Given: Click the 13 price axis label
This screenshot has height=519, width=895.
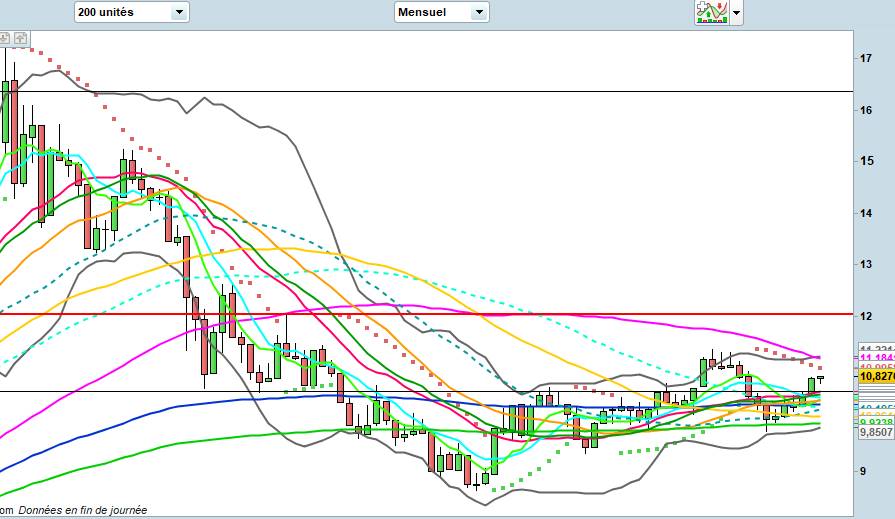Looking at the screenshot, I should [x=866, y=264].
